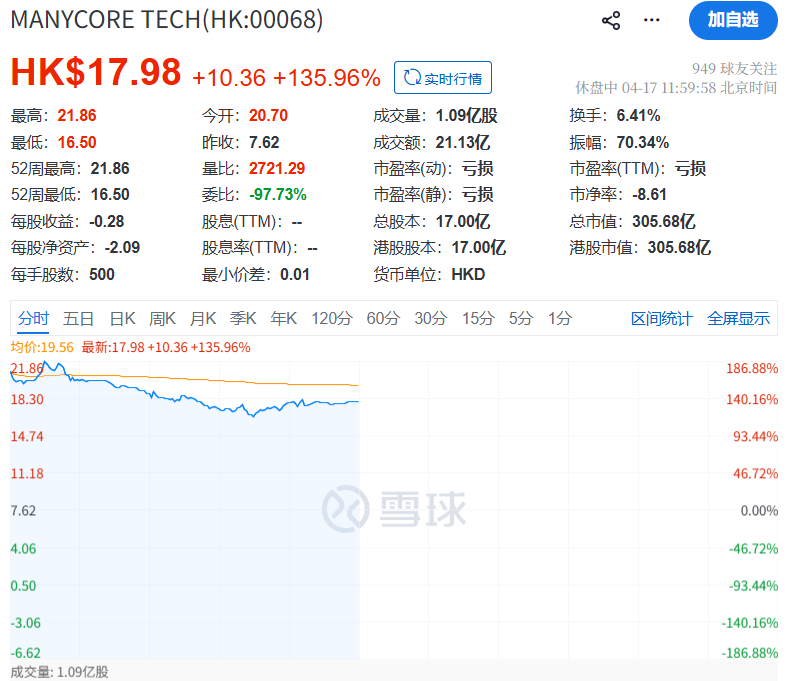Open 区间统计 interval statistics
Screen dimensions: 795x681
point(662,318)
